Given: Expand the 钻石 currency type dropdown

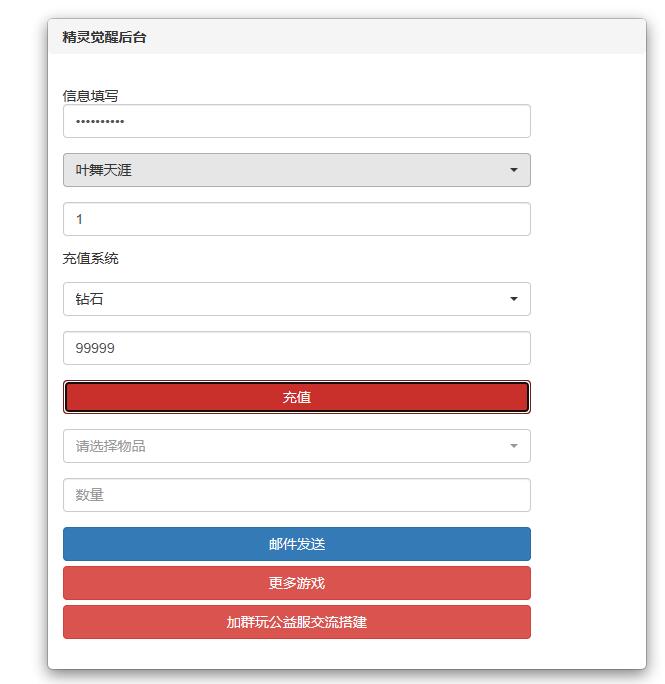Looking at the screenshot, I should click(x=297, y=299).
